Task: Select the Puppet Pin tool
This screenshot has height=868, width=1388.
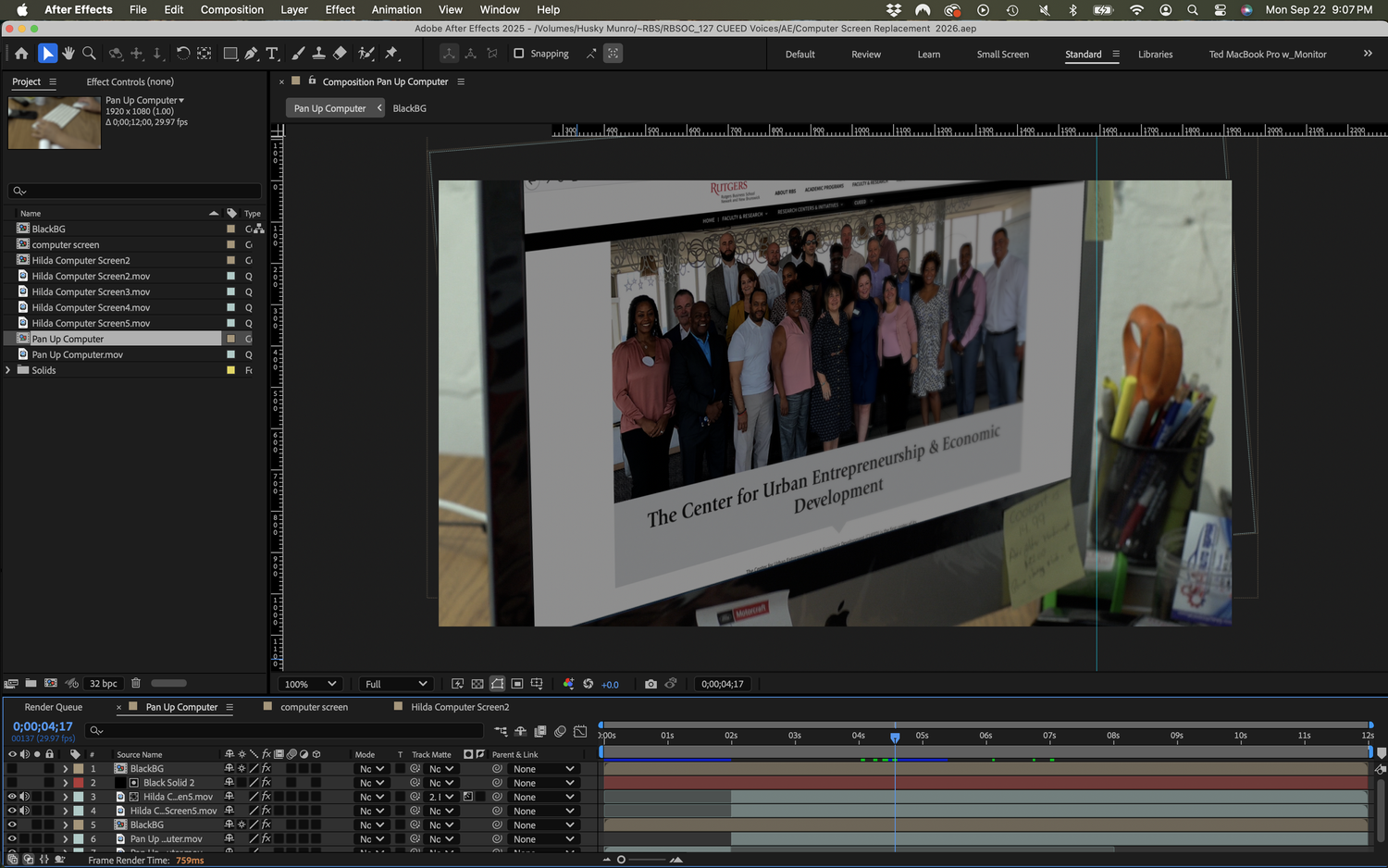Action: [390, 54]
